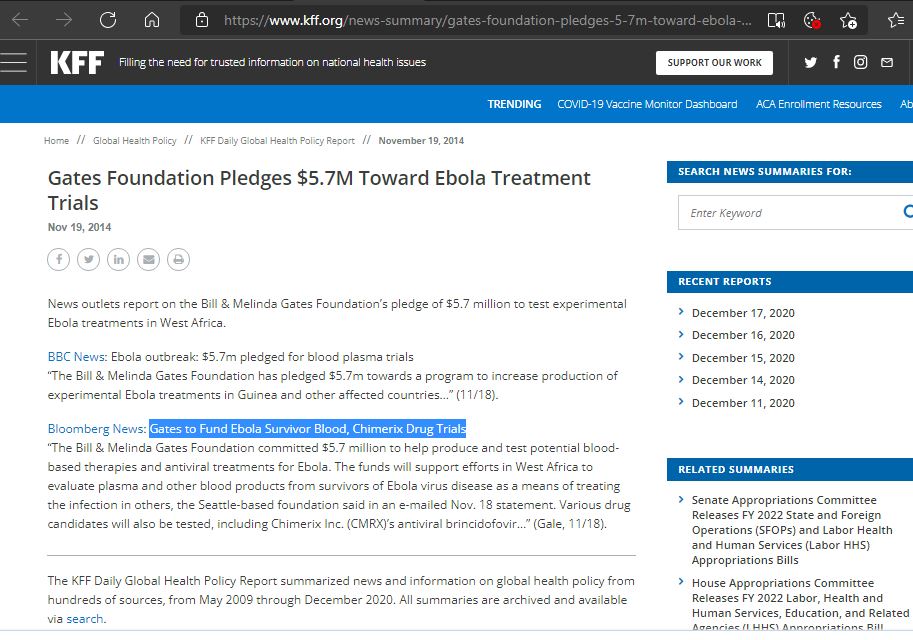Click the KFF tagline about trusted information

(x=273, y=62)
